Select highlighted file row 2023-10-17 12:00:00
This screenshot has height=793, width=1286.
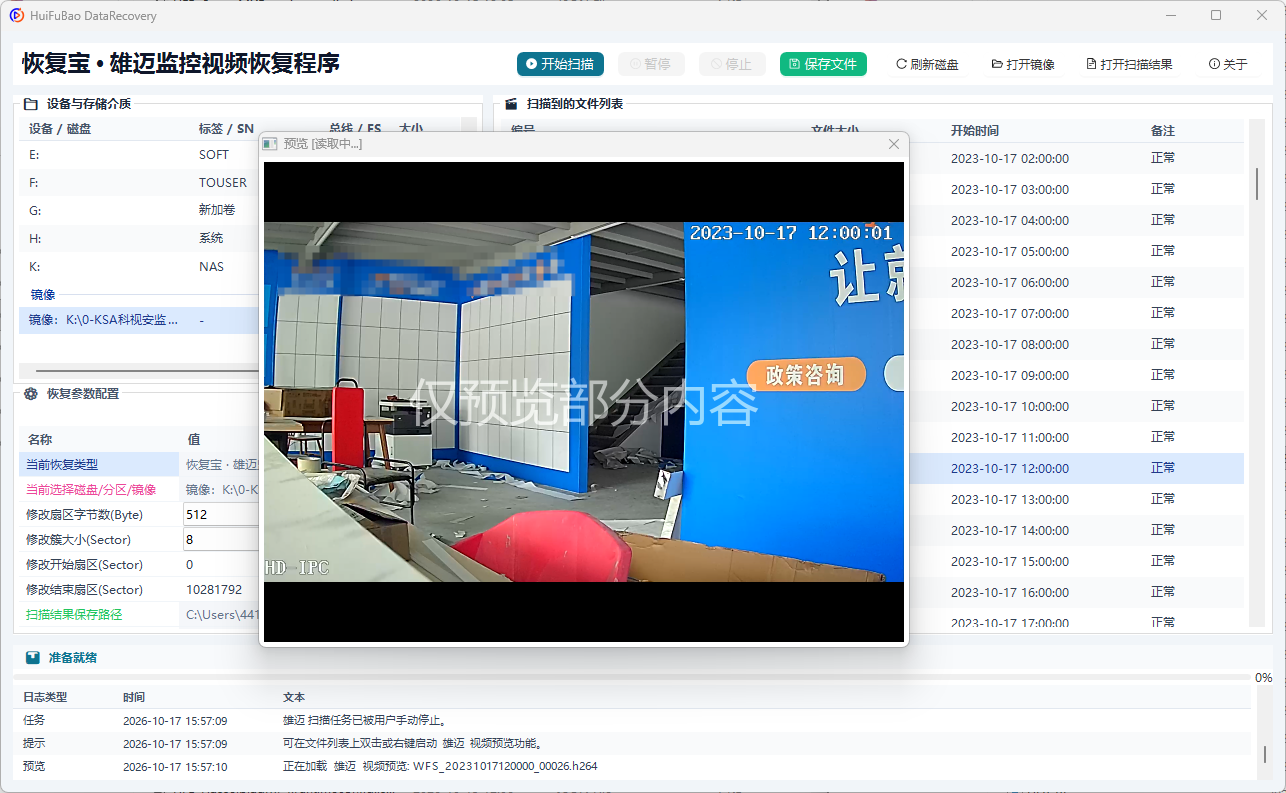tap(1077, 468)
